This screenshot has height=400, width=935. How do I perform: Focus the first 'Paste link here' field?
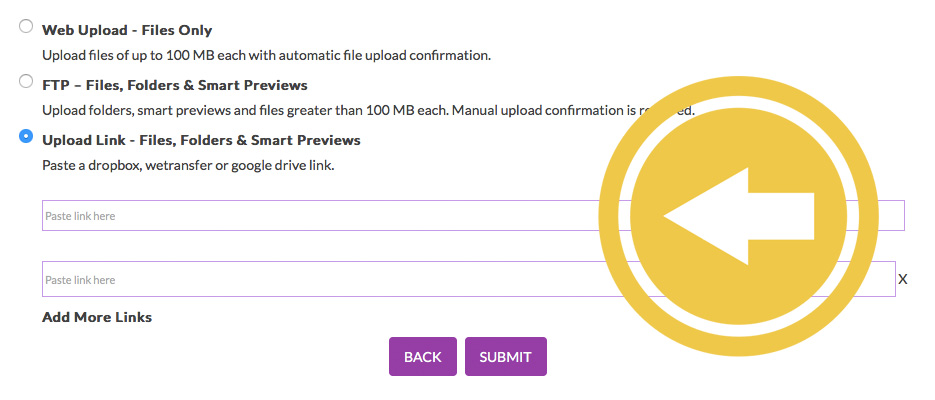473,216
